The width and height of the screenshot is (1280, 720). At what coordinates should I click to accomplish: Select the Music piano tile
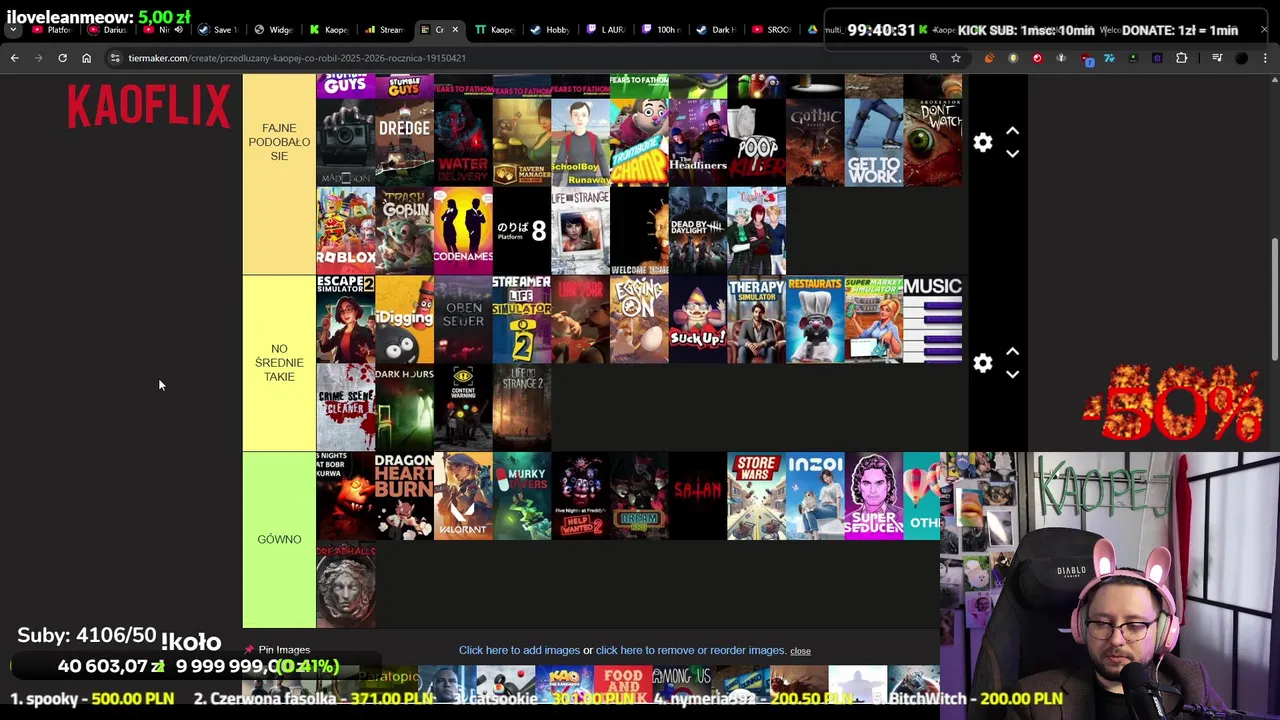[x=932, y=319]
